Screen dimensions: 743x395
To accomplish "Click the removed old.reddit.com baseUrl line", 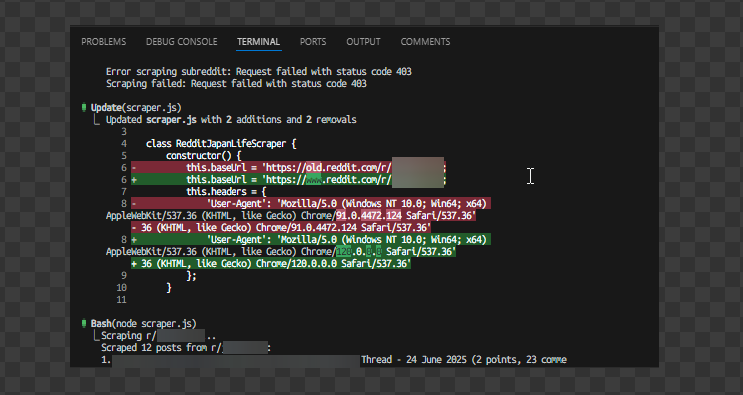I will coord(289,168).
